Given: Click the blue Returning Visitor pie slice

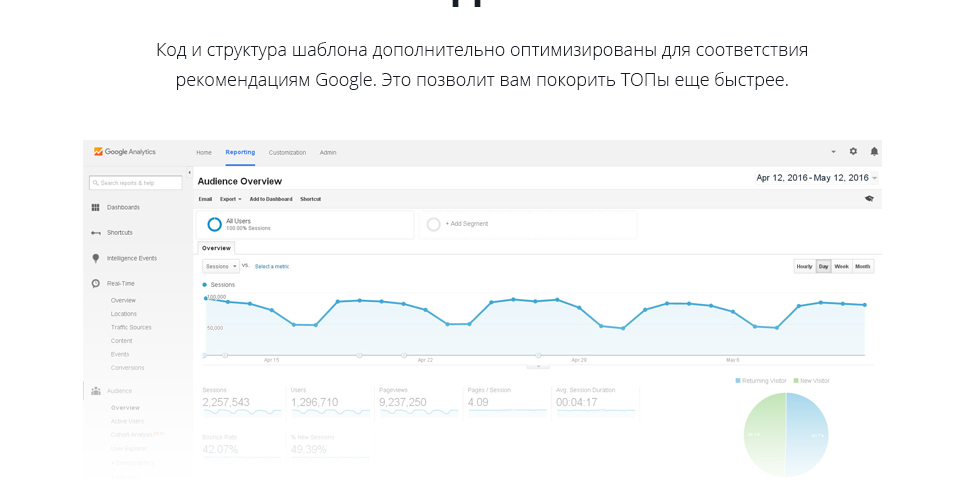Looking at the screenshot, I should [x=809, y=435].
